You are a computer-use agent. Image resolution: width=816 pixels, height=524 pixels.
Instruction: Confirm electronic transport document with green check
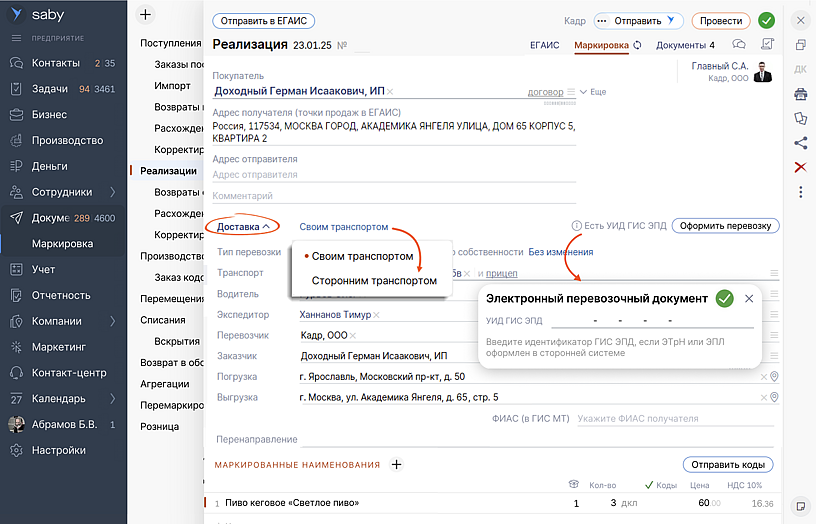[x=725, y=298]
